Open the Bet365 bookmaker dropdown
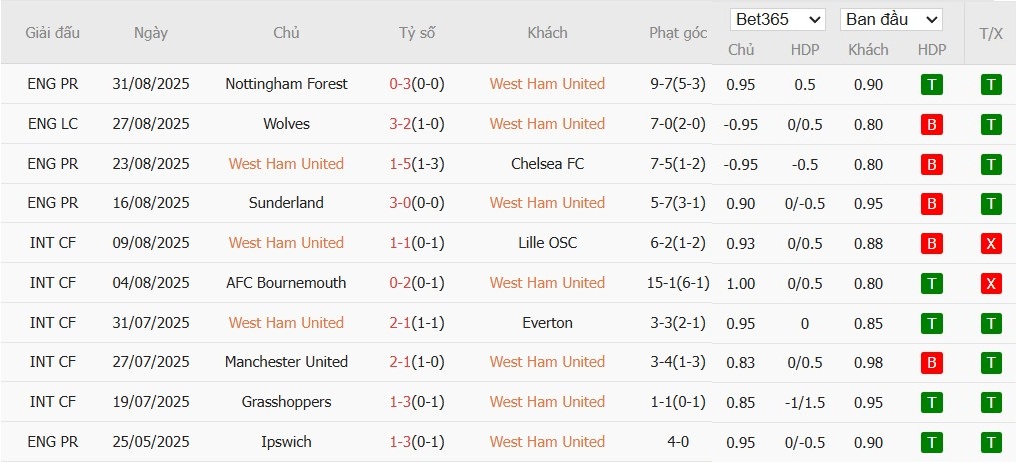Screen dimensions: 1016x462 click(x=778, y=19)
